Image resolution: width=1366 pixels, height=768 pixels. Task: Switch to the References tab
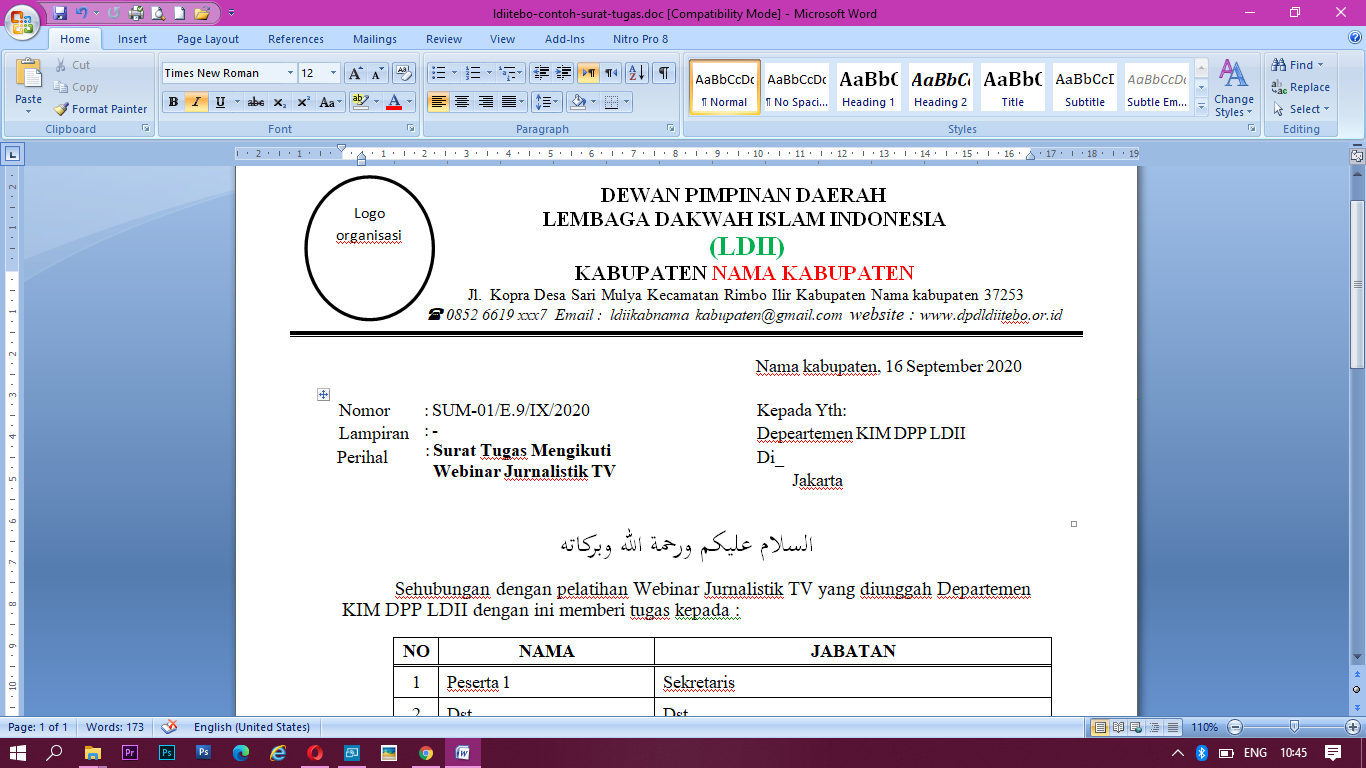(296, 39)
